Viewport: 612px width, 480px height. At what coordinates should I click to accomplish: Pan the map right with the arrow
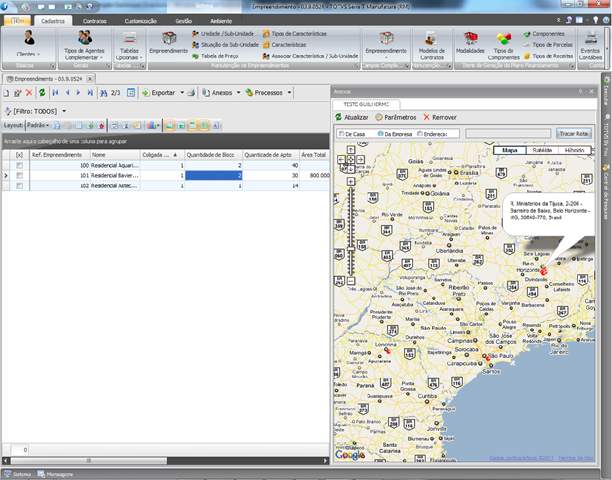(x=360, y=159)
